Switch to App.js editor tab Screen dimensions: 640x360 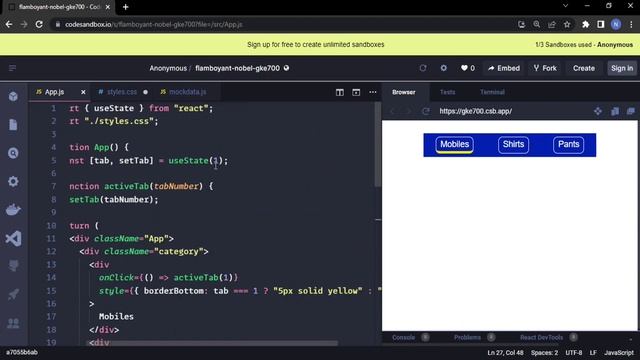click(x=54, y=92)
